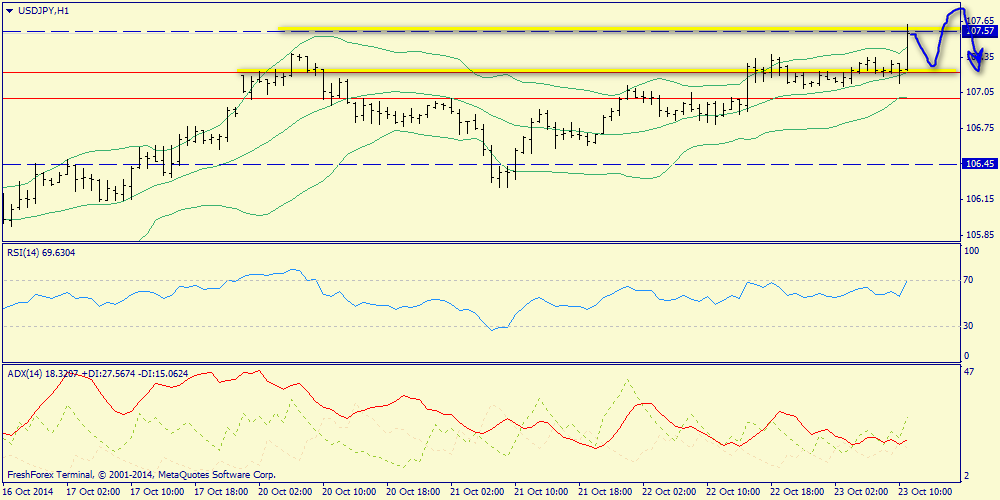Click the 106.15 price axis value
Image resolution: width=1000 pixels, height=500 pixels.
(981, 200)
